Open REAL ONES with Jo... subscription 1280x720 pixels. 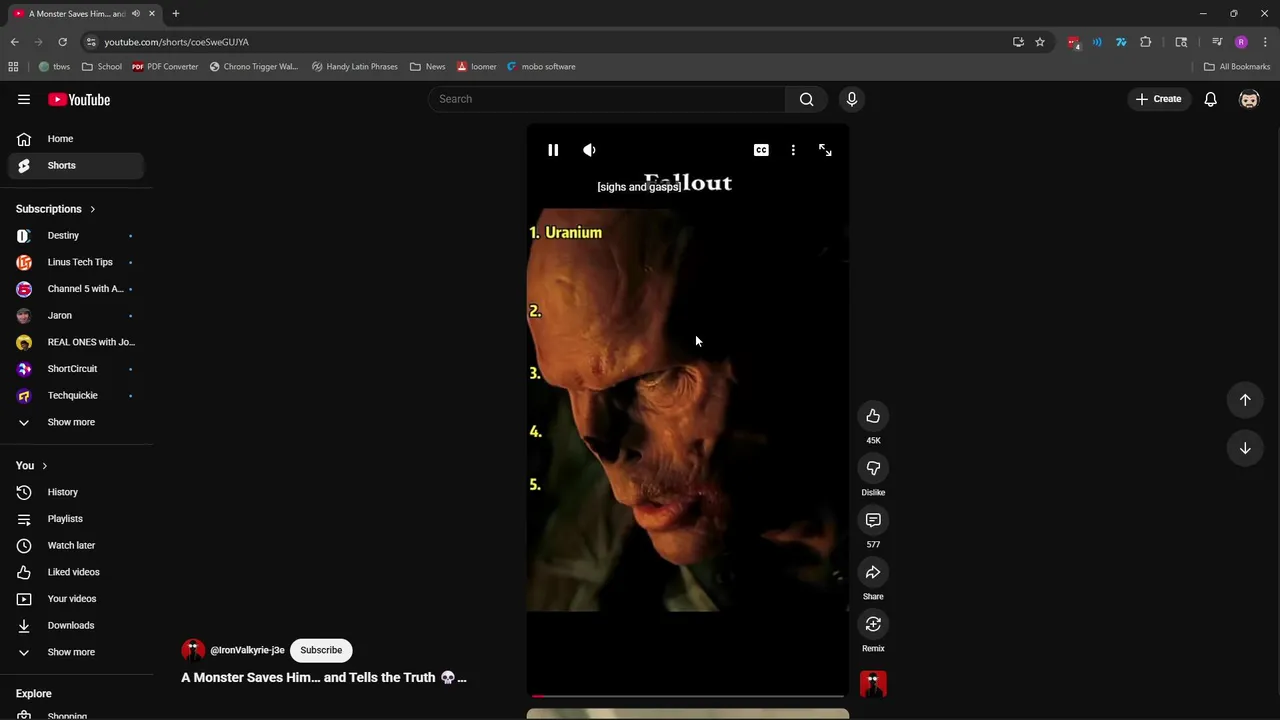tap(76, 342)
